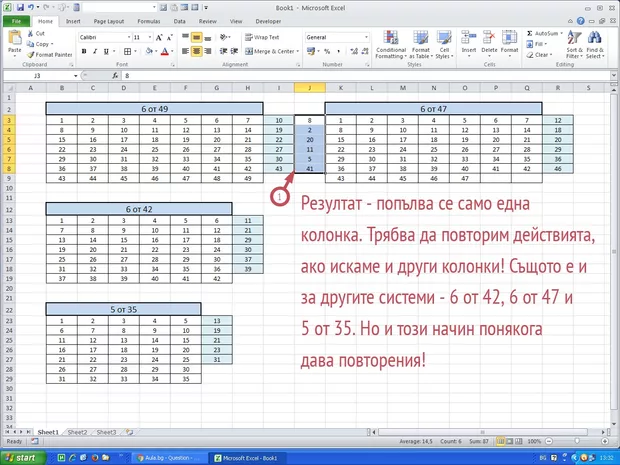Click the AutoSum sigma icon
This screenshot has width=620, height=465.
529,34
